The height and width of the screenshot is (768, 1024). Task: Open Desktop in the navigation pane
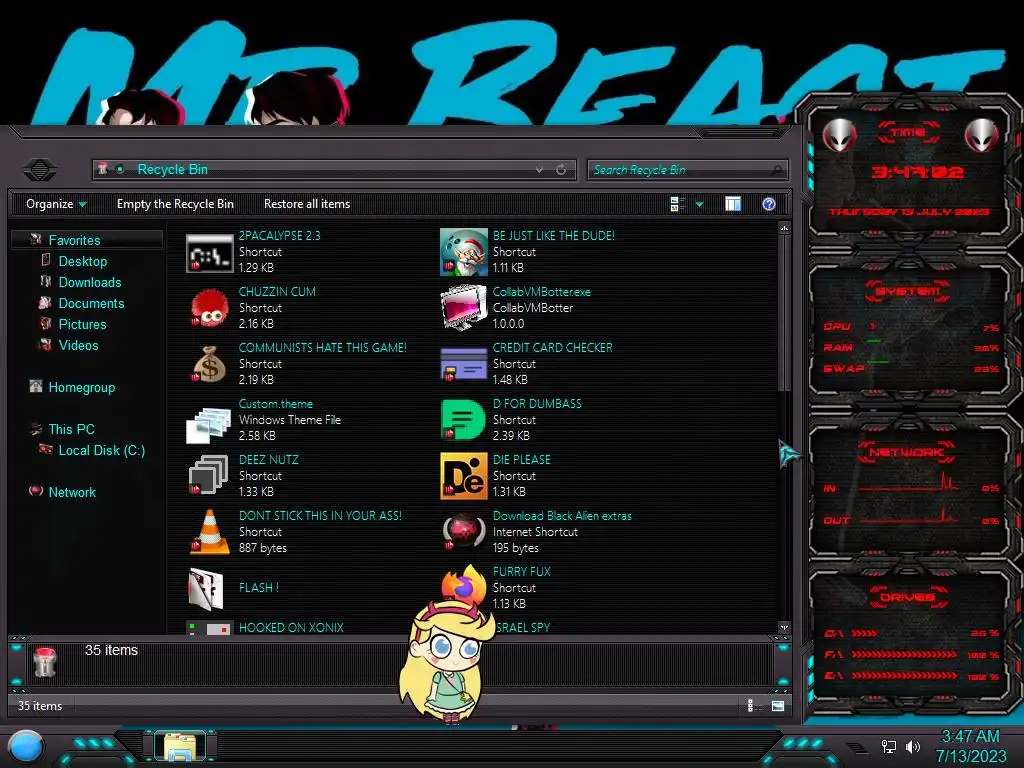pos(83,261)
